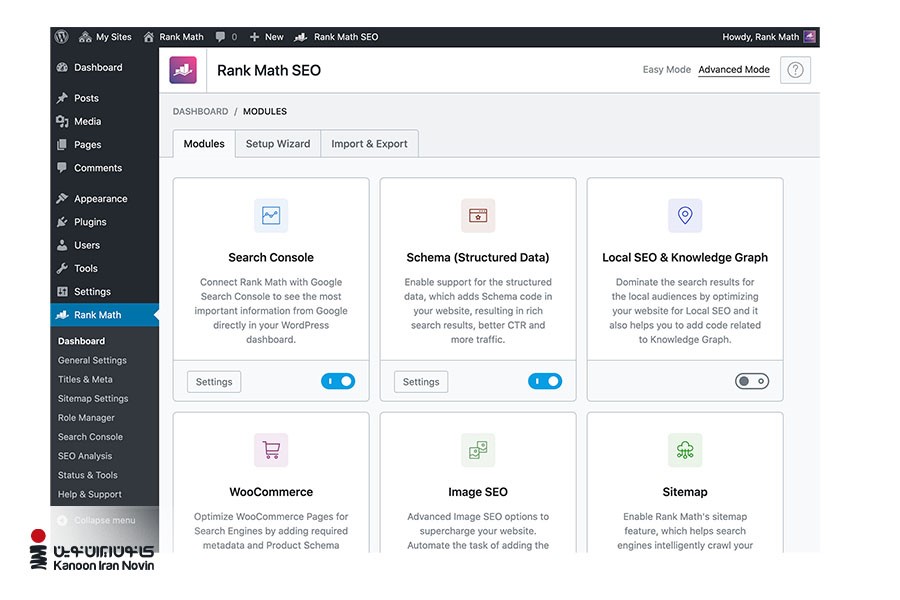
Task: Click the WooCommerce shopping cart icon
Action: coord(271,450)
